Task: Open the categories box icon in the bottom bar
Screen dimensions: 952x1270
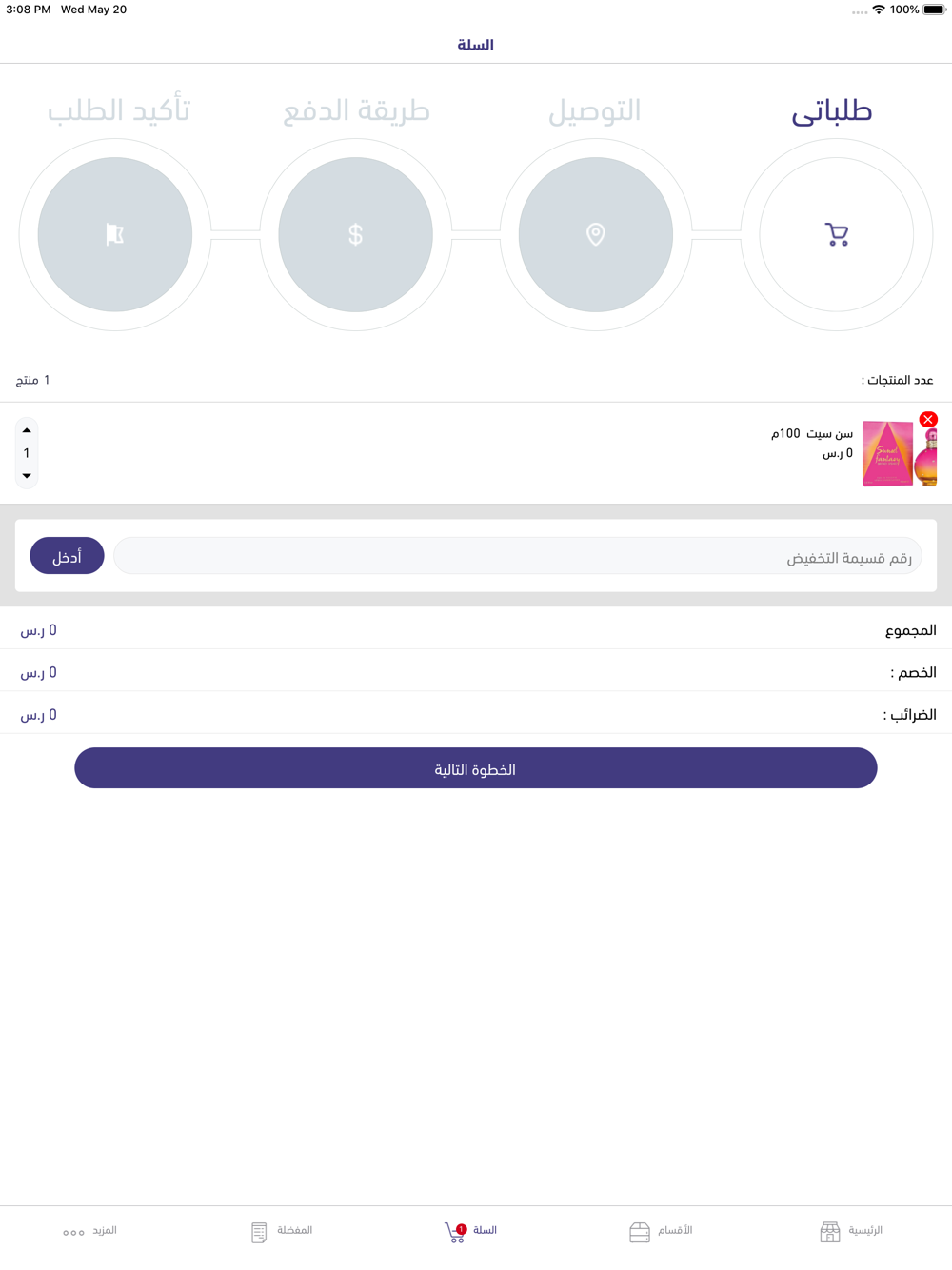Action: 640,1232
